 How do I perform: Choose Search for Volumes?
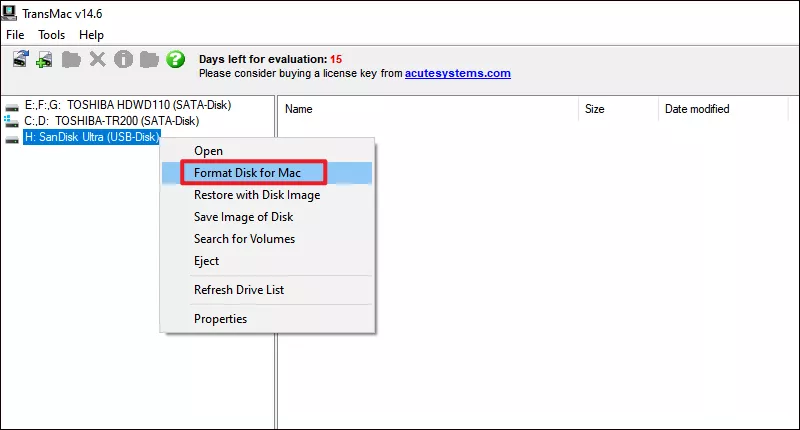[x=267, y=239]
